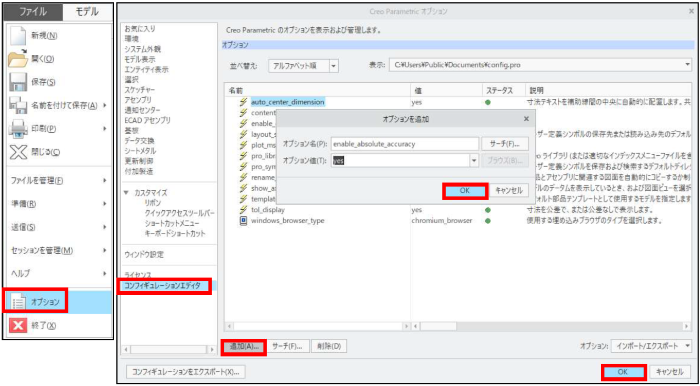Click the left category panel horizontal scrollbar

pyautogui.click(x=168, y=350)
